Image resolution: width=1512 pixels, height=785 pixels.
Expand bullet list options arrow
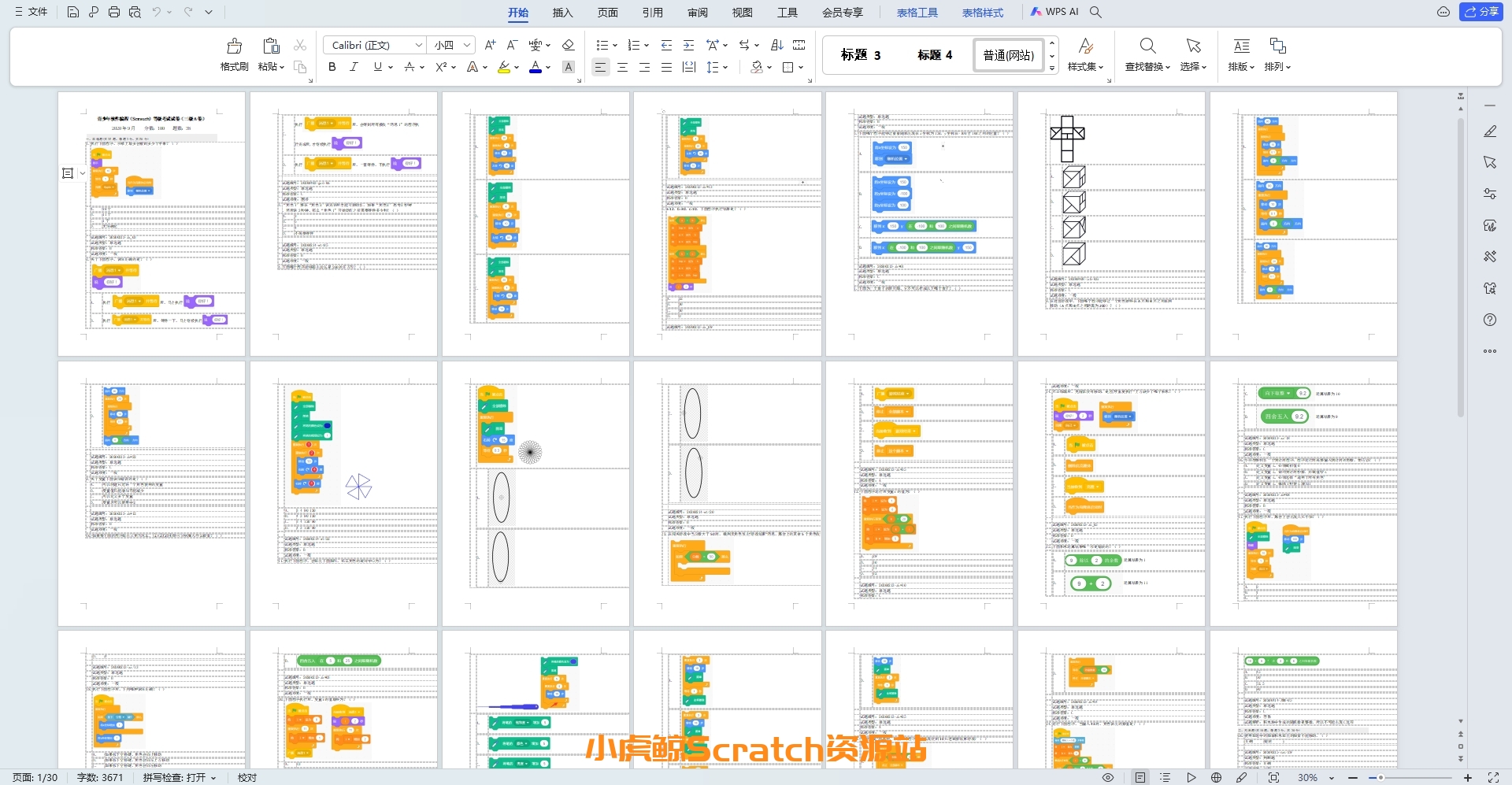point(615,46)
